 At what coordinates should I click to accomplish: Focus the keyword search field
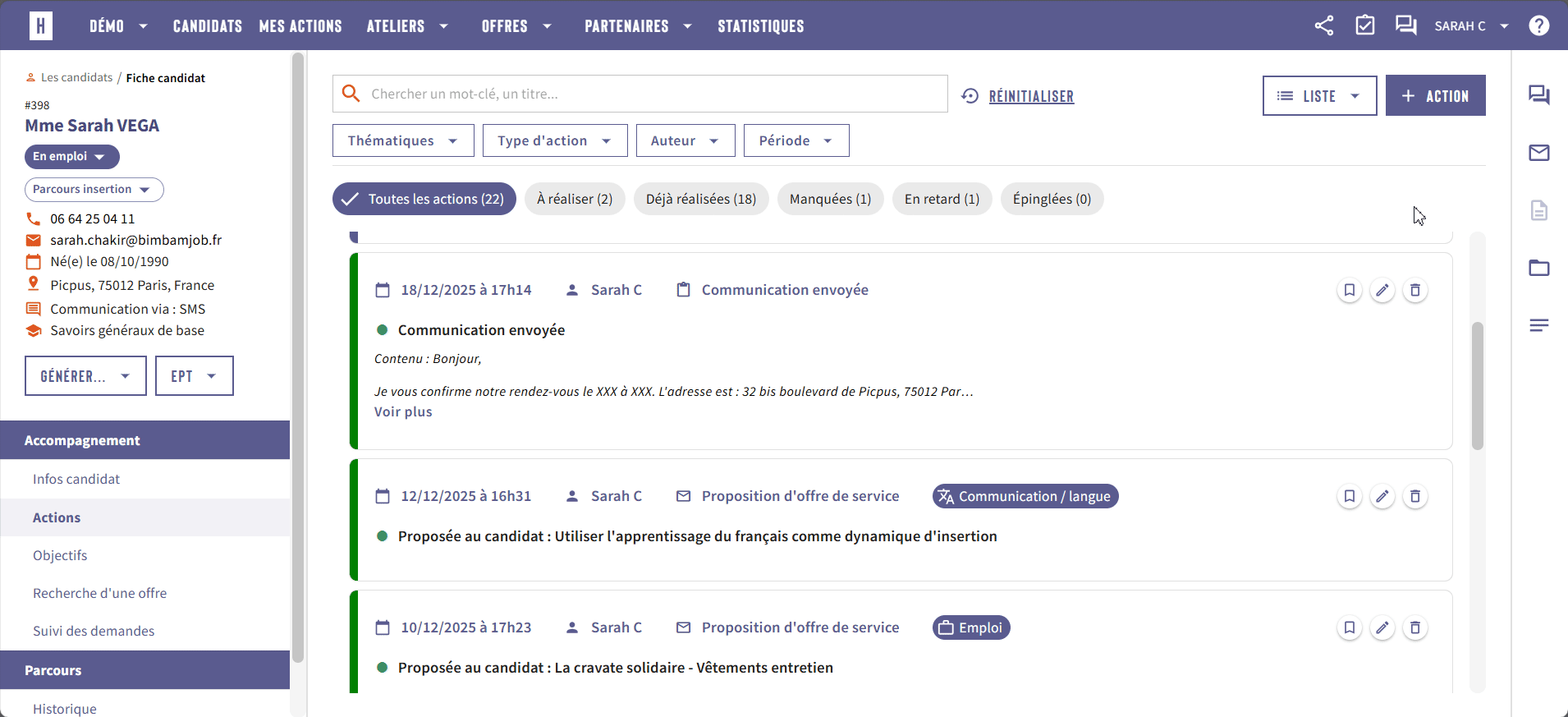[x=640, y=94]
